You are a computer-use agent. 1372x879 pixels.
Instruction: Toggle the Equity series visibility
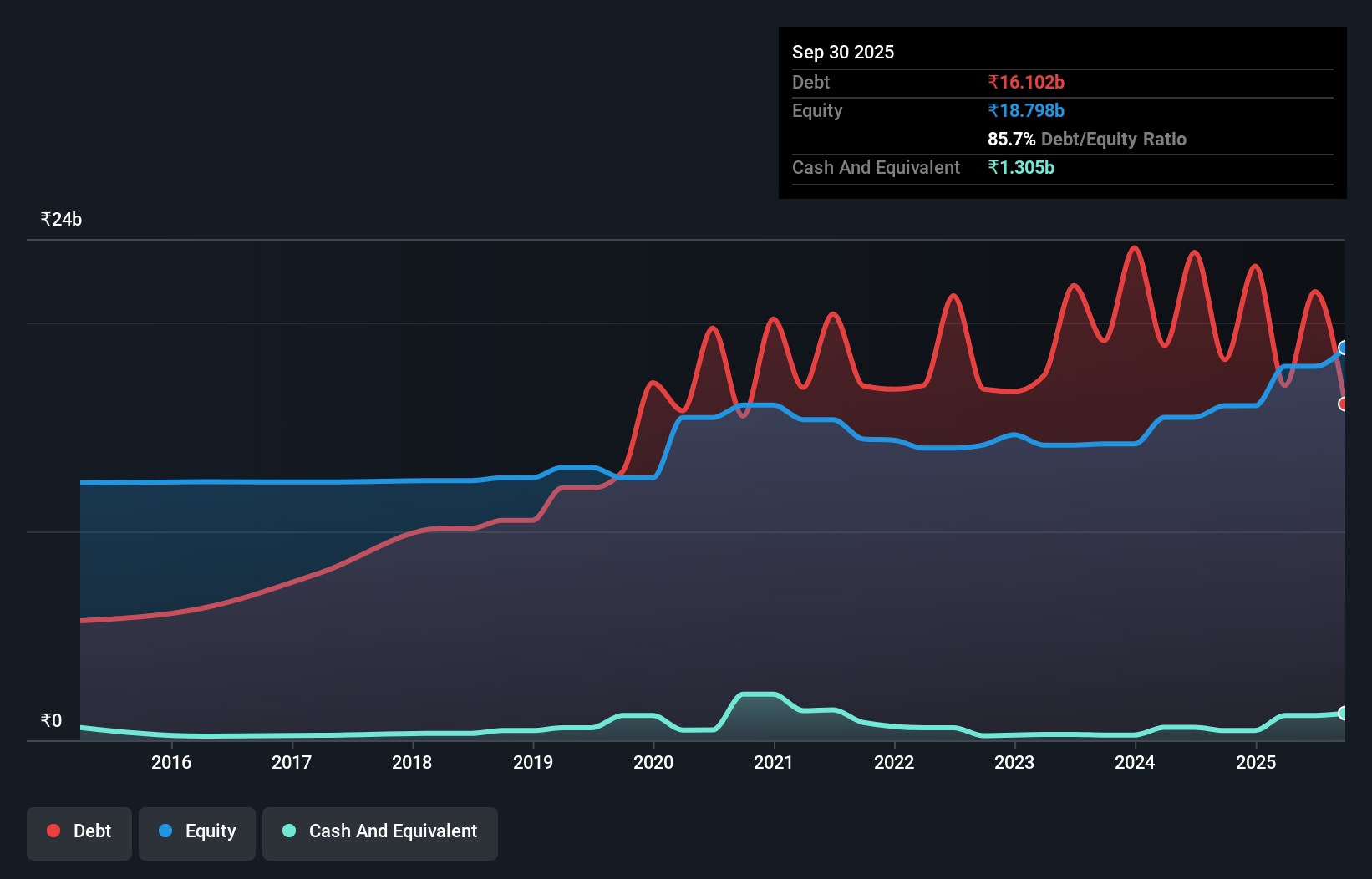[x=196, y=831]
